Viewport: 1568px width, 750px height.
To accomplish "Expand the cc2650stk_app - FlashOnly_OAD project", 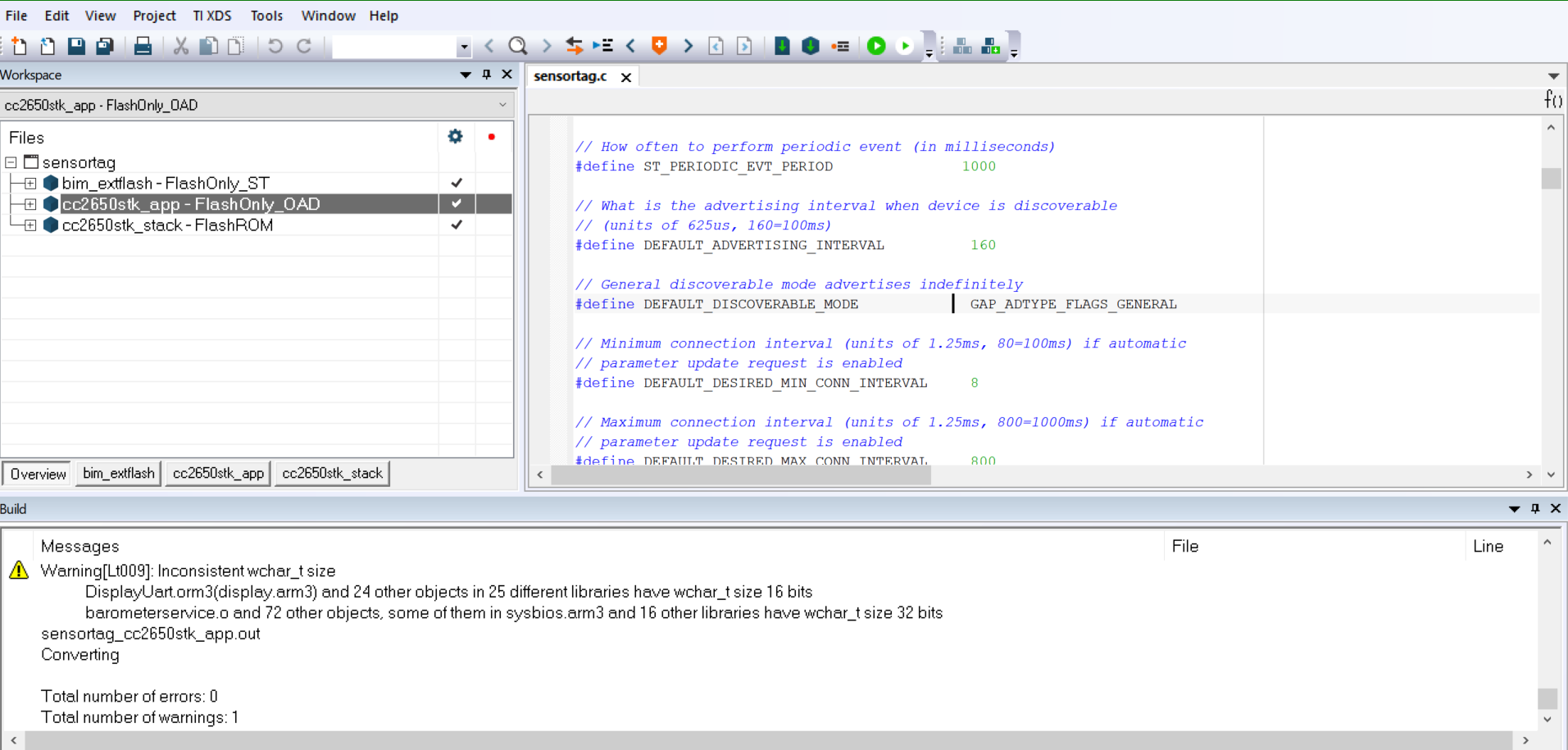I will (x=30, y=204).
